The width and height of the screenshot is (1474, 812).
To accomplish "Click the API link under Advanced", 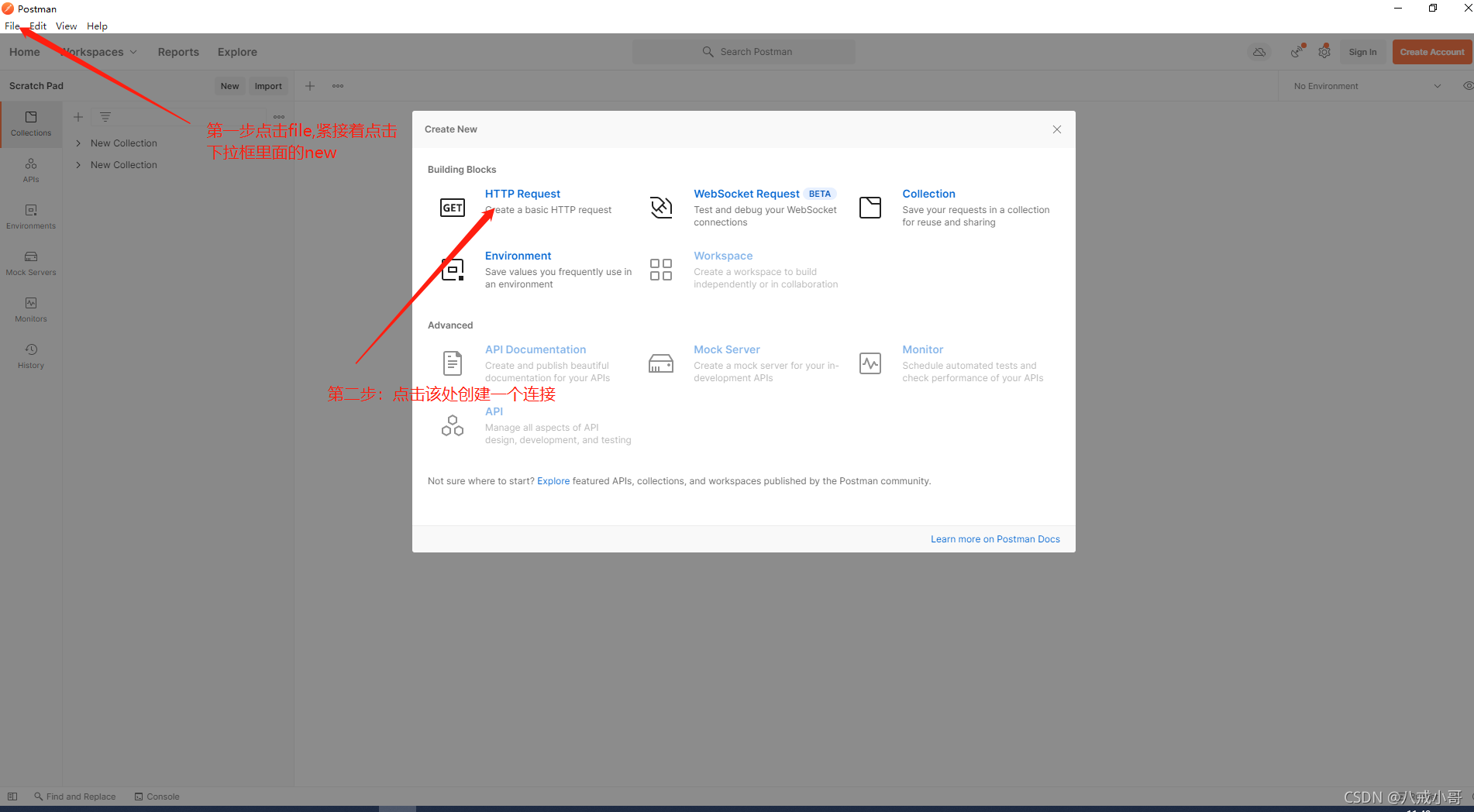I will 494,411.
